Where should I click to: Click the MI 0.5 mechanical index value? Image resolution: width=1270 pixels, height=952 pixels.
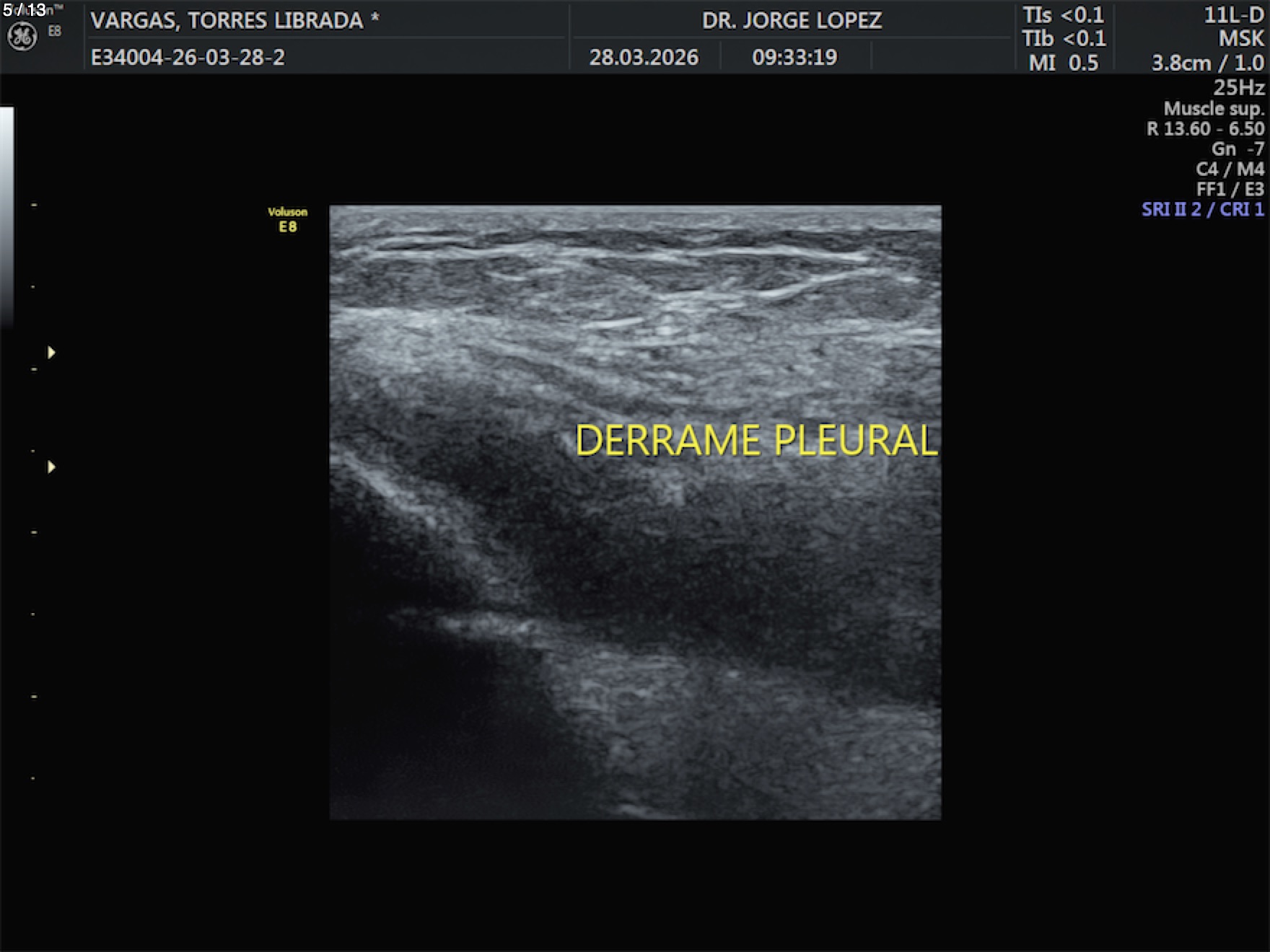(1063, 63)
